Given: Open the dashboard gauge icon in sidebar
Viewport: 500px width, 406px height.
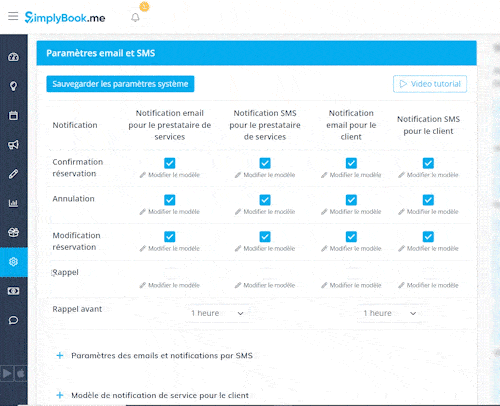Looking at the screenshot, I should [13, 57].
